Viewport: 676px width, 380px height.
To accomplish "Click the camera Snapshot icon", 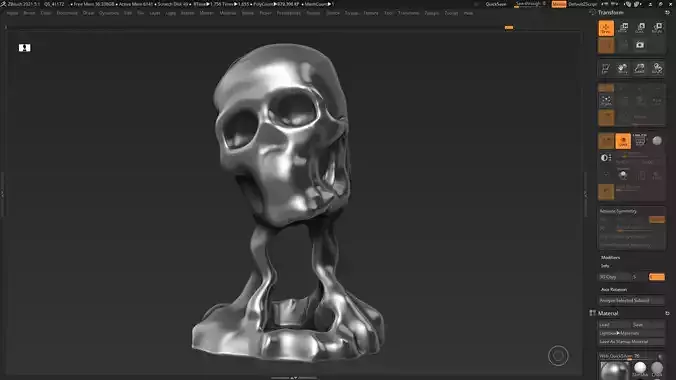I will pyautogui.click(x=640, y=45).
